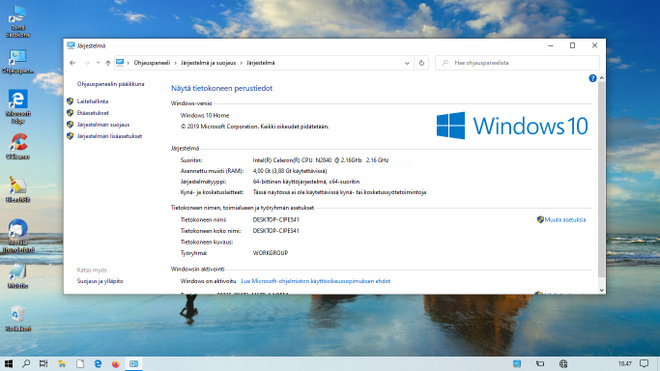This screenshot has width=660, height=371.
Task: Click the vertical scrollbar in the system window
Action: pos(601,179)
